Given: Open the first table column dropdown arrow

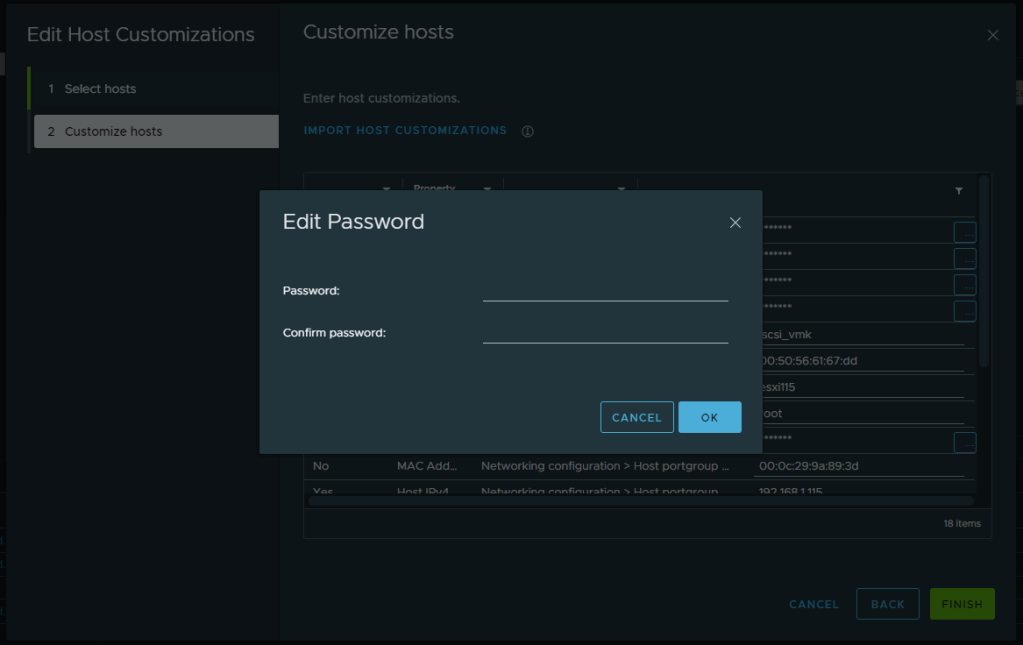Looking at the screenshot, I should pyautogui.click(x=387, y=189).
